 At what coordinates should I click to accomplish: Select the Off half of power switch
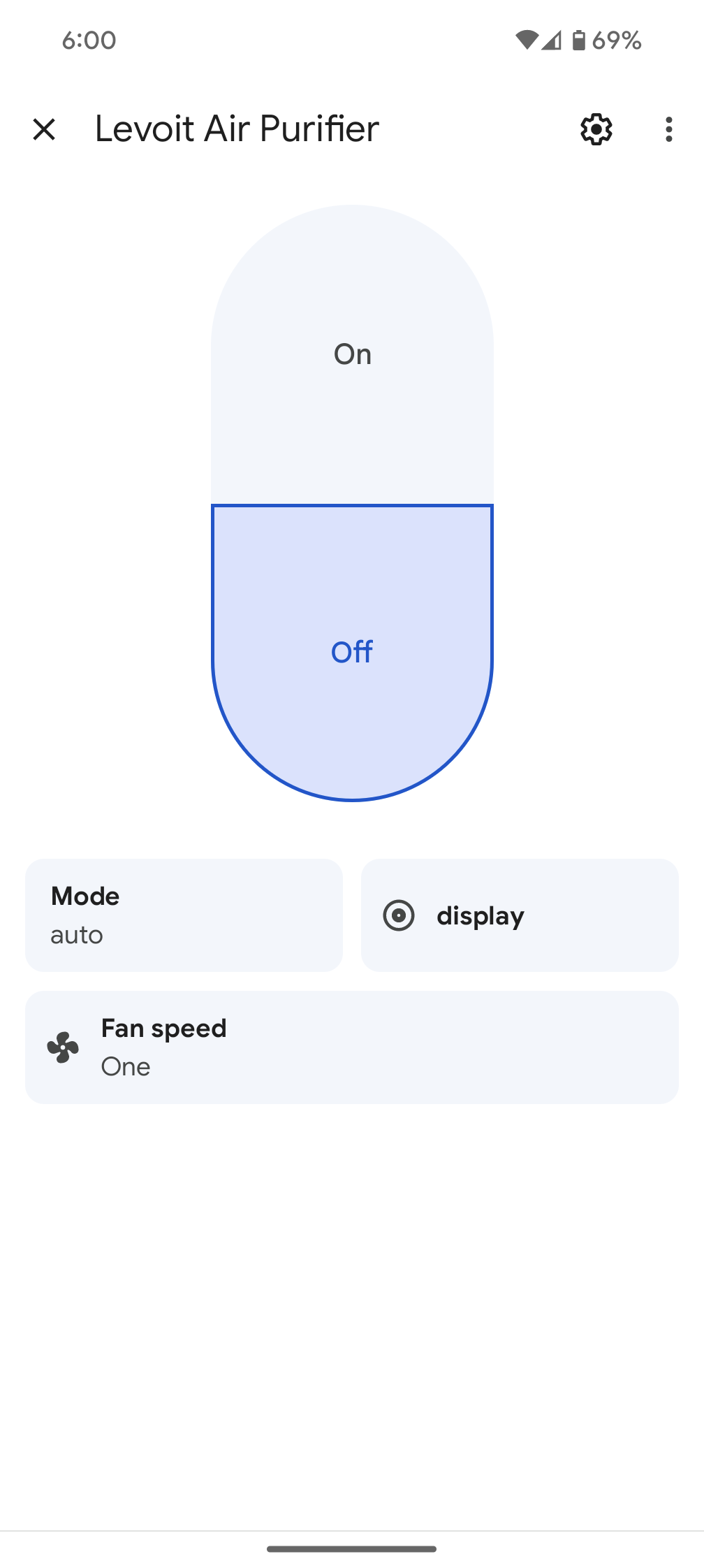pos(352,651)
